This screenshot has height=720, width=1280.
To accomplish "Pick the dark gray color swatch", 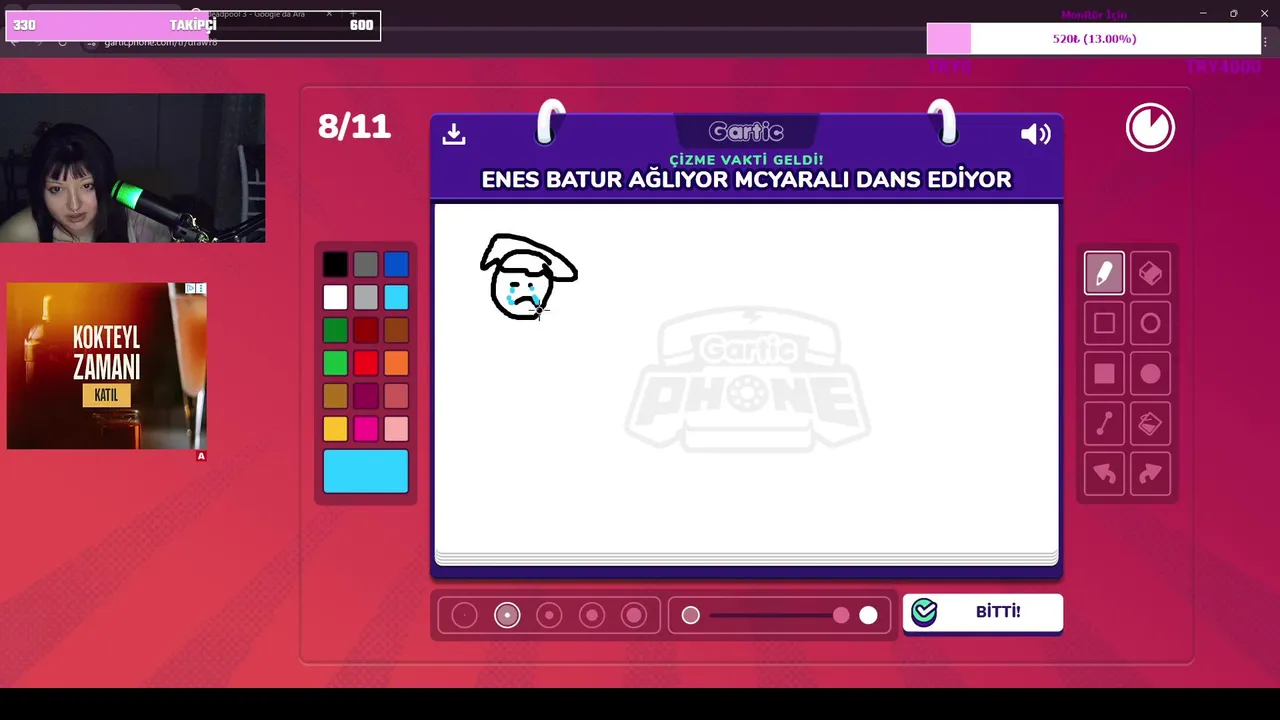I will click(x=366, y=264).
